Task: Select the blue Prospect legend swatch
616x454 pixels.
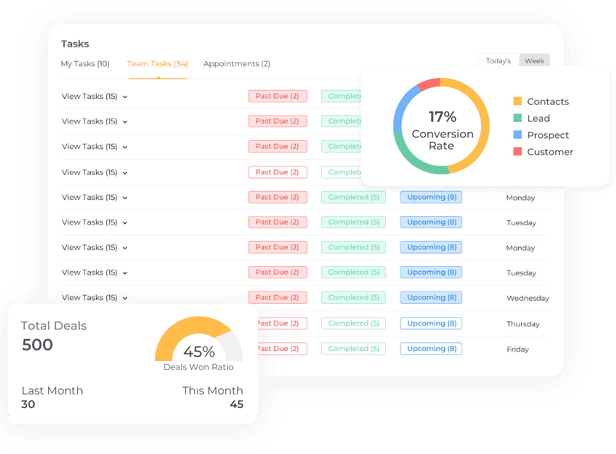Action: (x=517, y=135)
